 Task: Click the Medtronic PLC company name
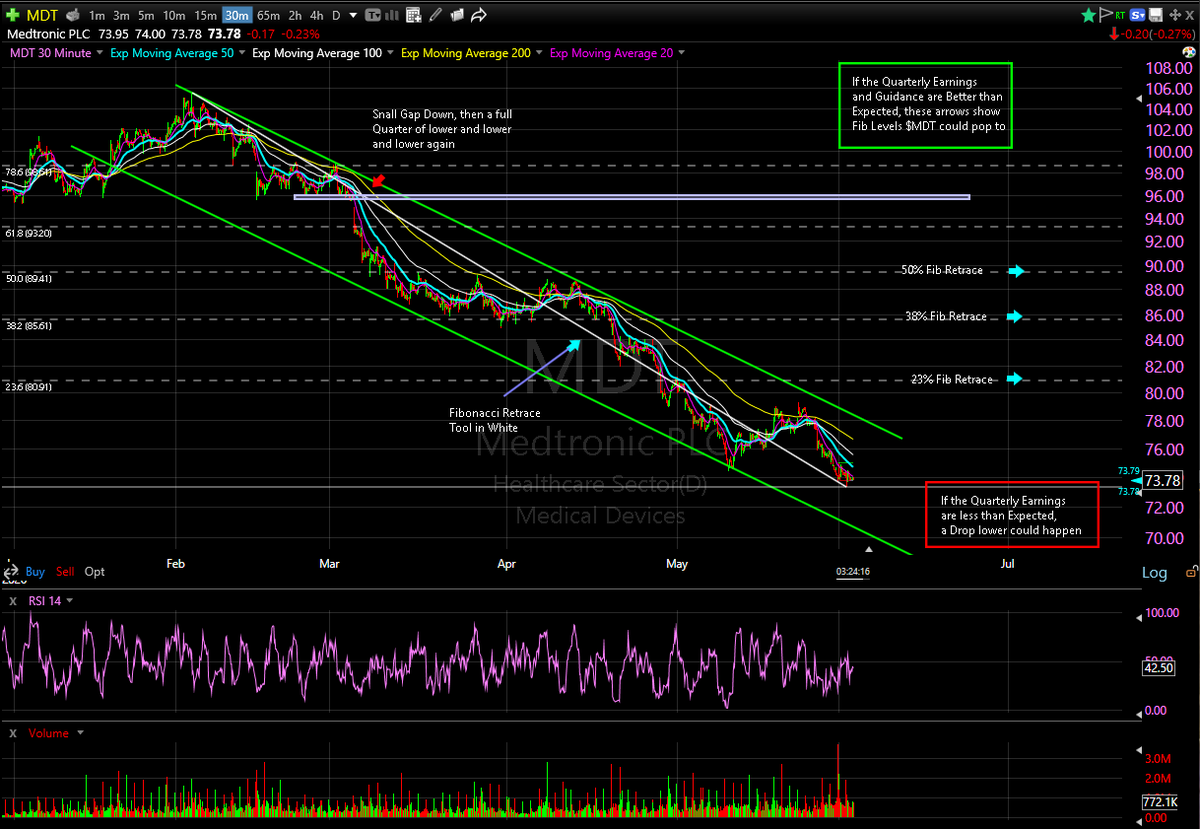point(48,34)
